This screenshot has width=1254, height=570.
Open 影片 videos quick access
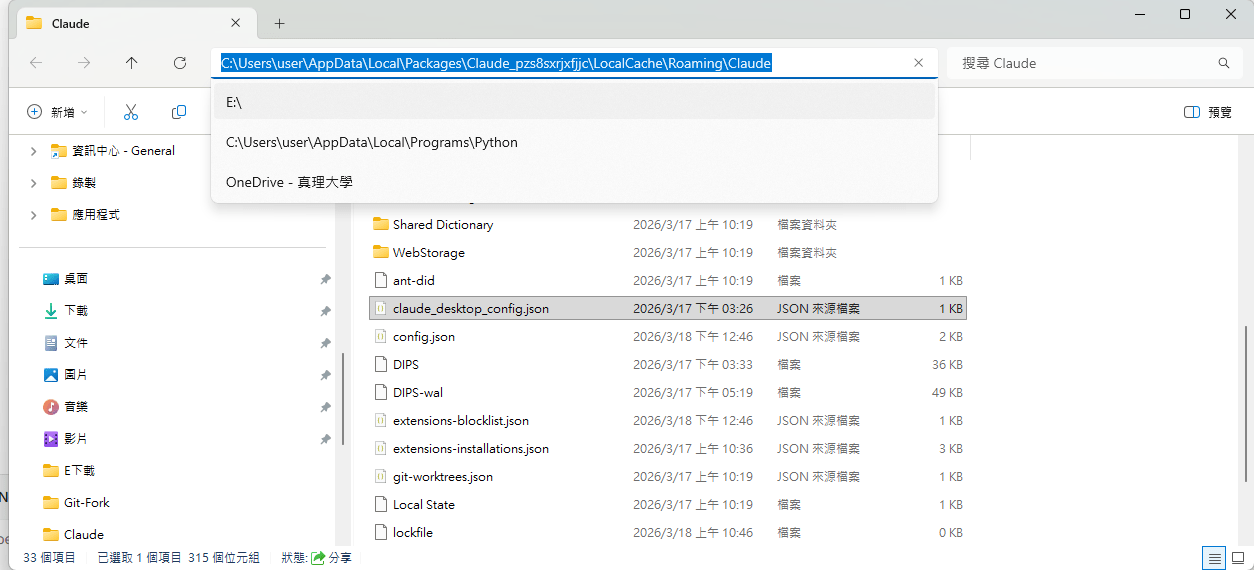coord(66,439)
